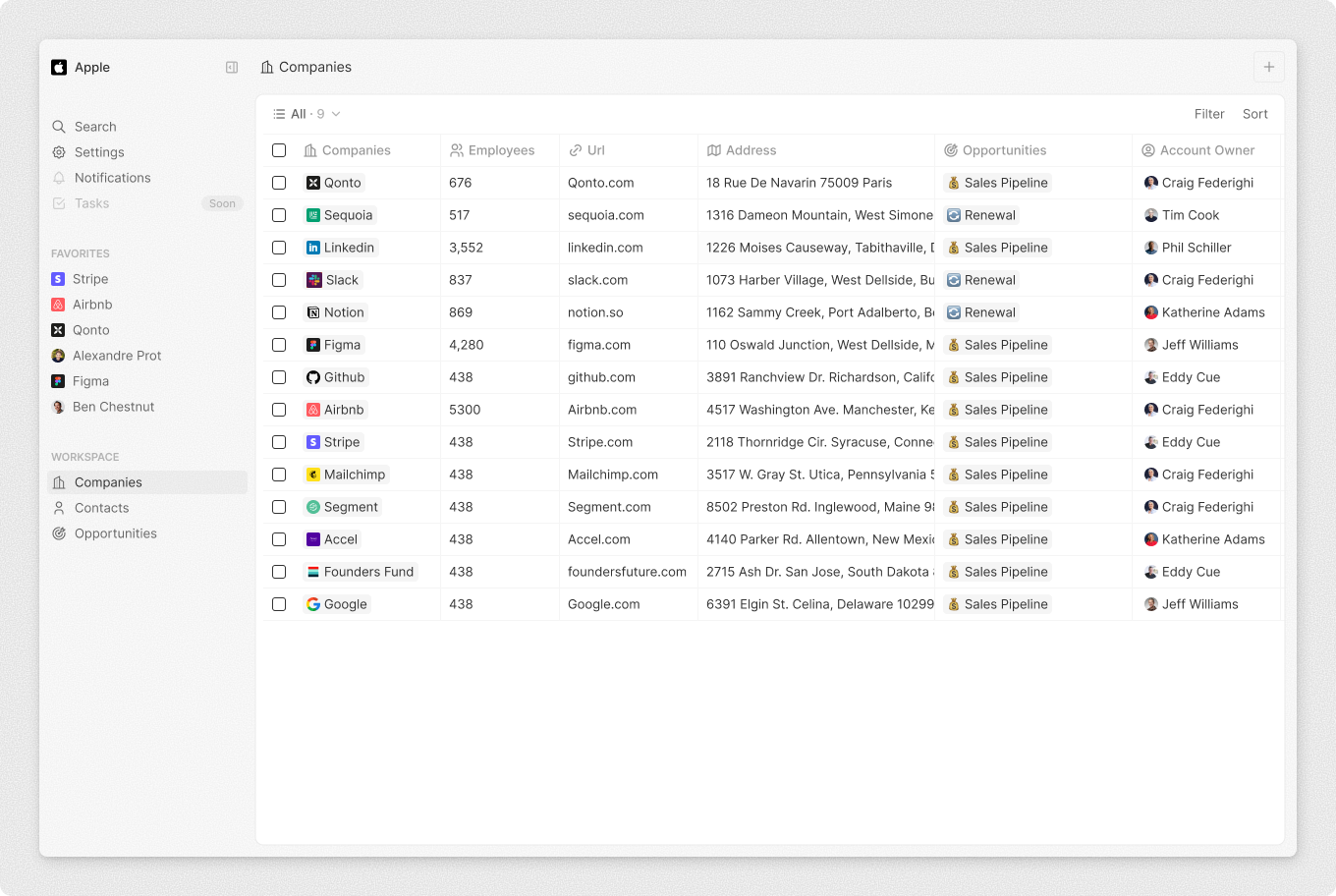Navigate to Opportunities in workspace

click(x=115, y=533)
